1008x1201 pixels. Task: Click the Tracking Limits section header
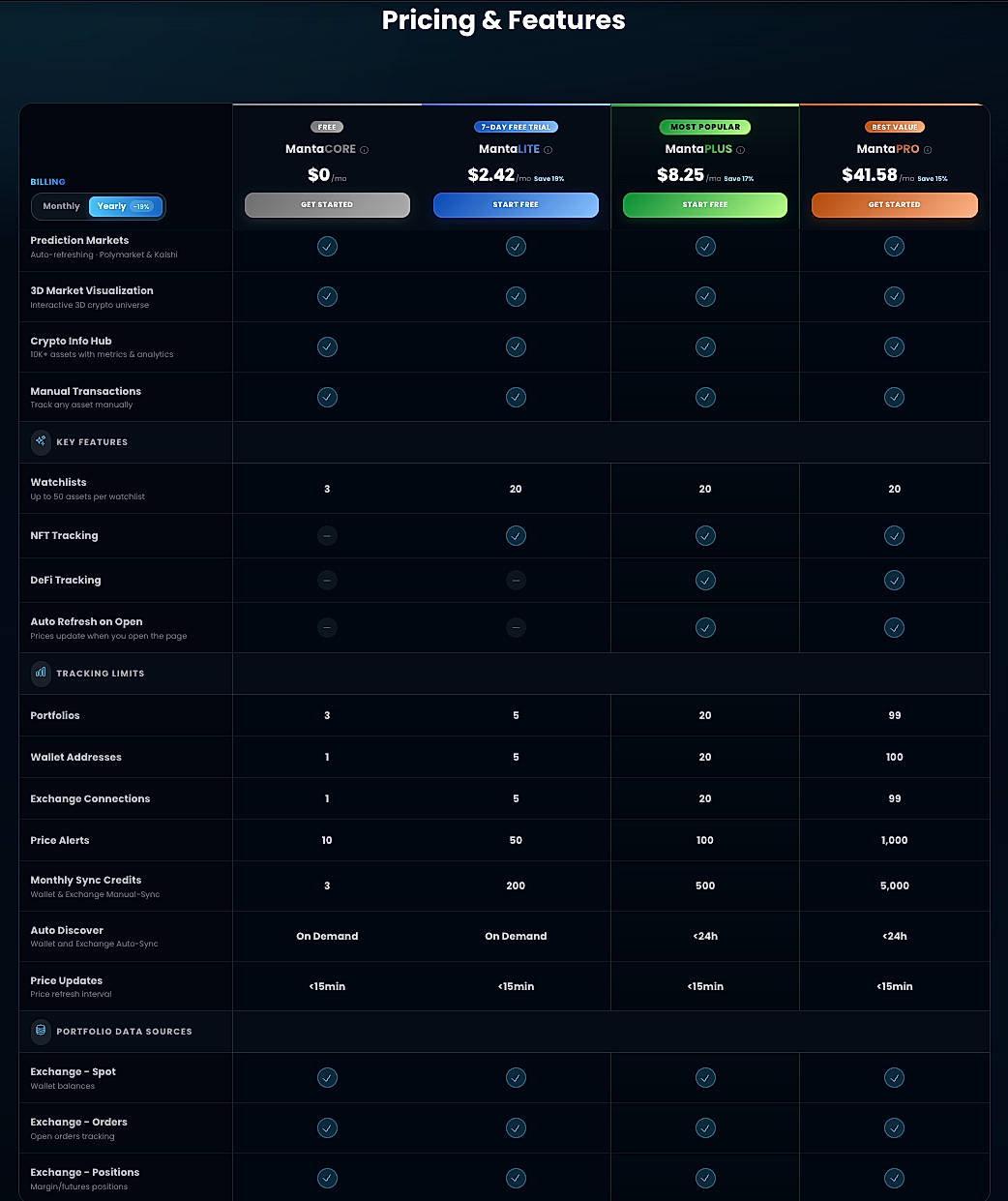(x=101, y=674)
